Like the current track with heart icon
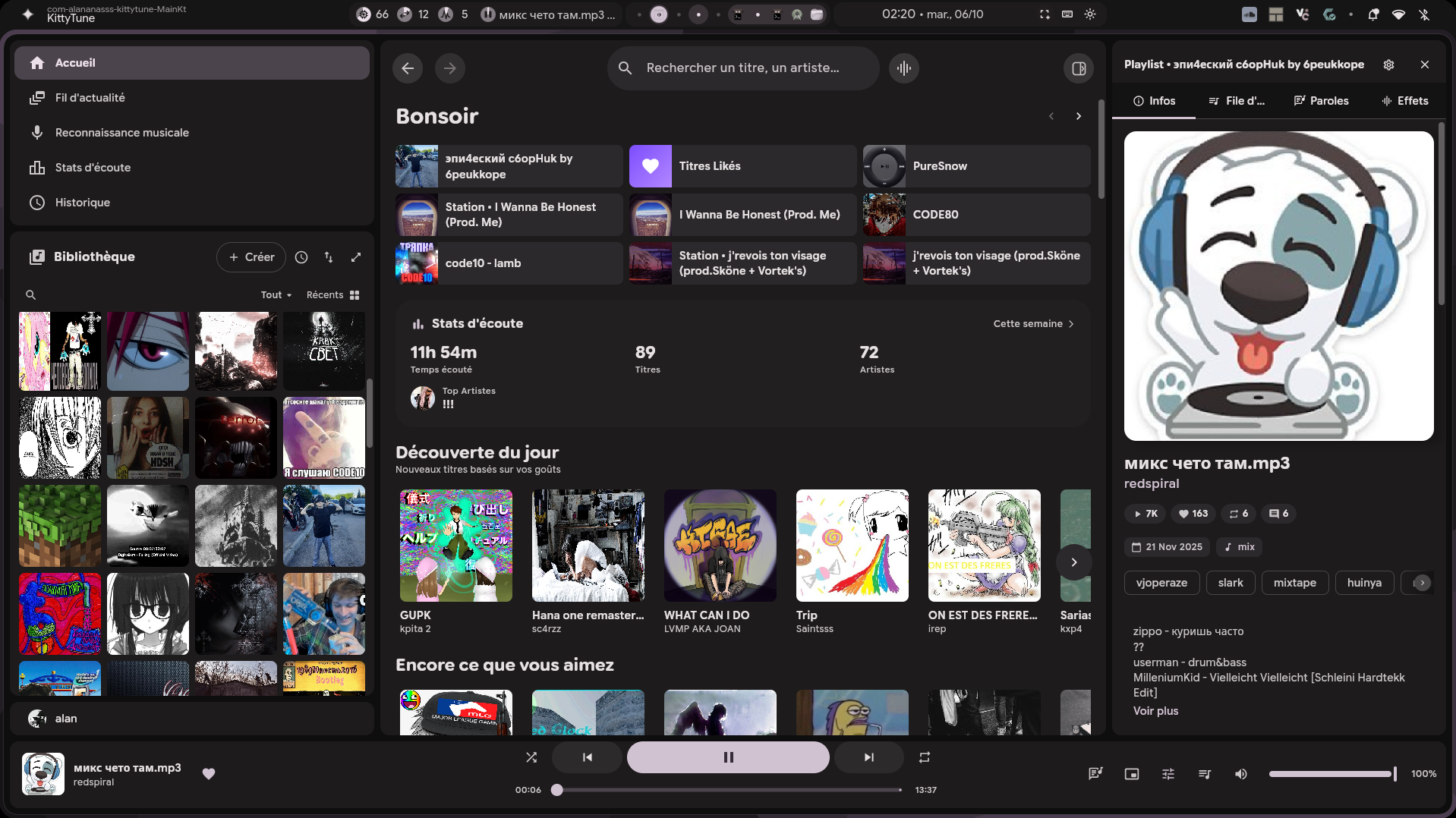 coord(209,773)
